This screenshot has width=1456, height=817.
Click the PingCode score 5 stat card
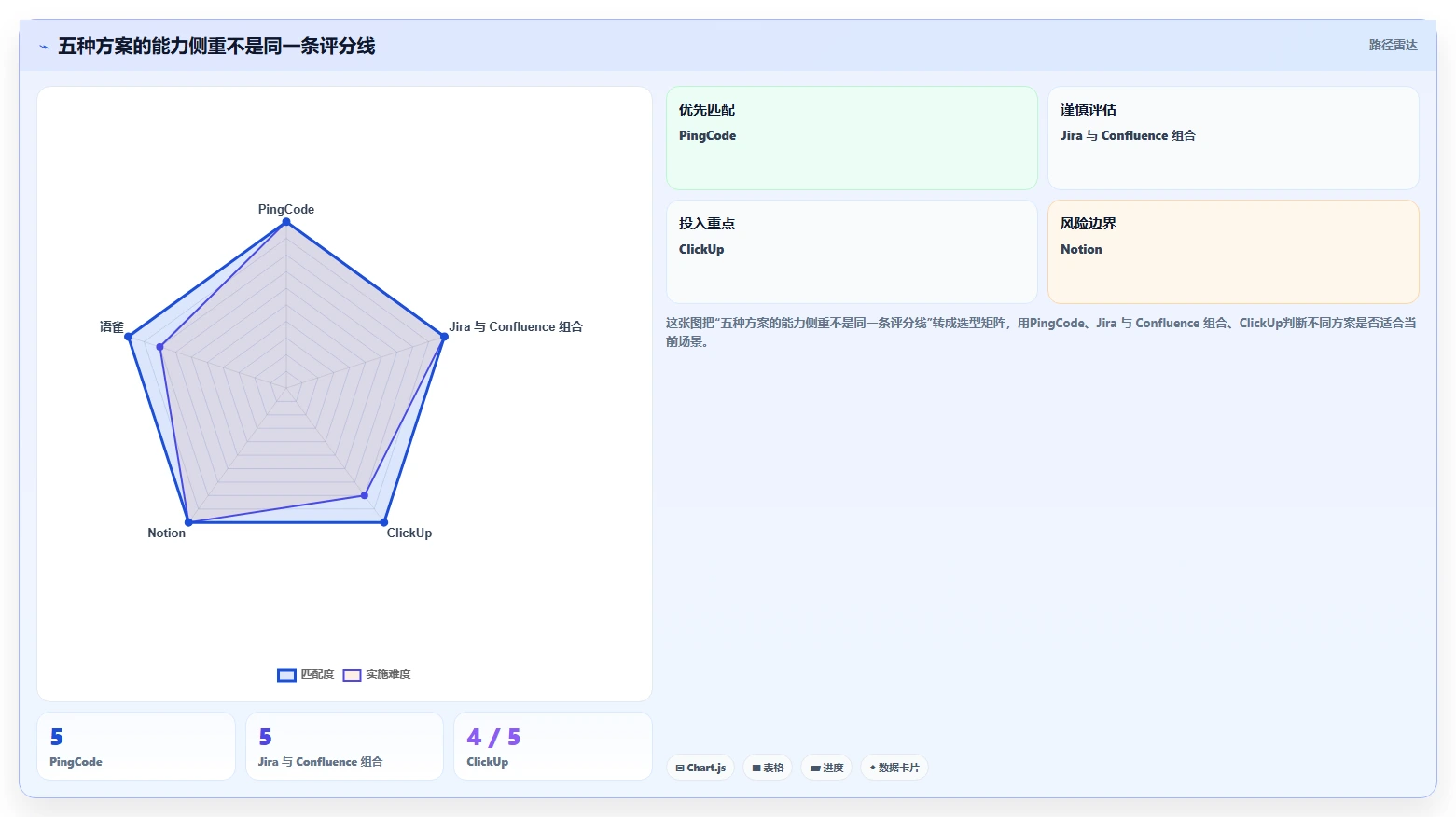click(136, 746)
